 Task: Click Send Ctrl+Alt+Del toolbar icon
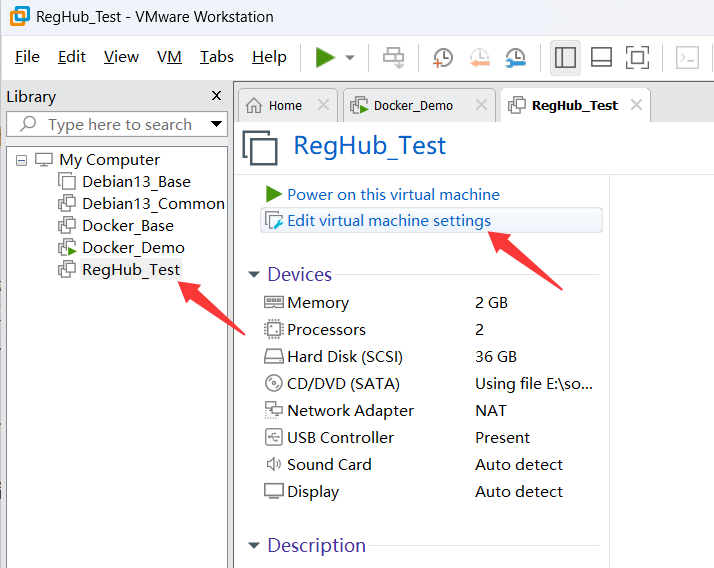(x=393, y=57)
